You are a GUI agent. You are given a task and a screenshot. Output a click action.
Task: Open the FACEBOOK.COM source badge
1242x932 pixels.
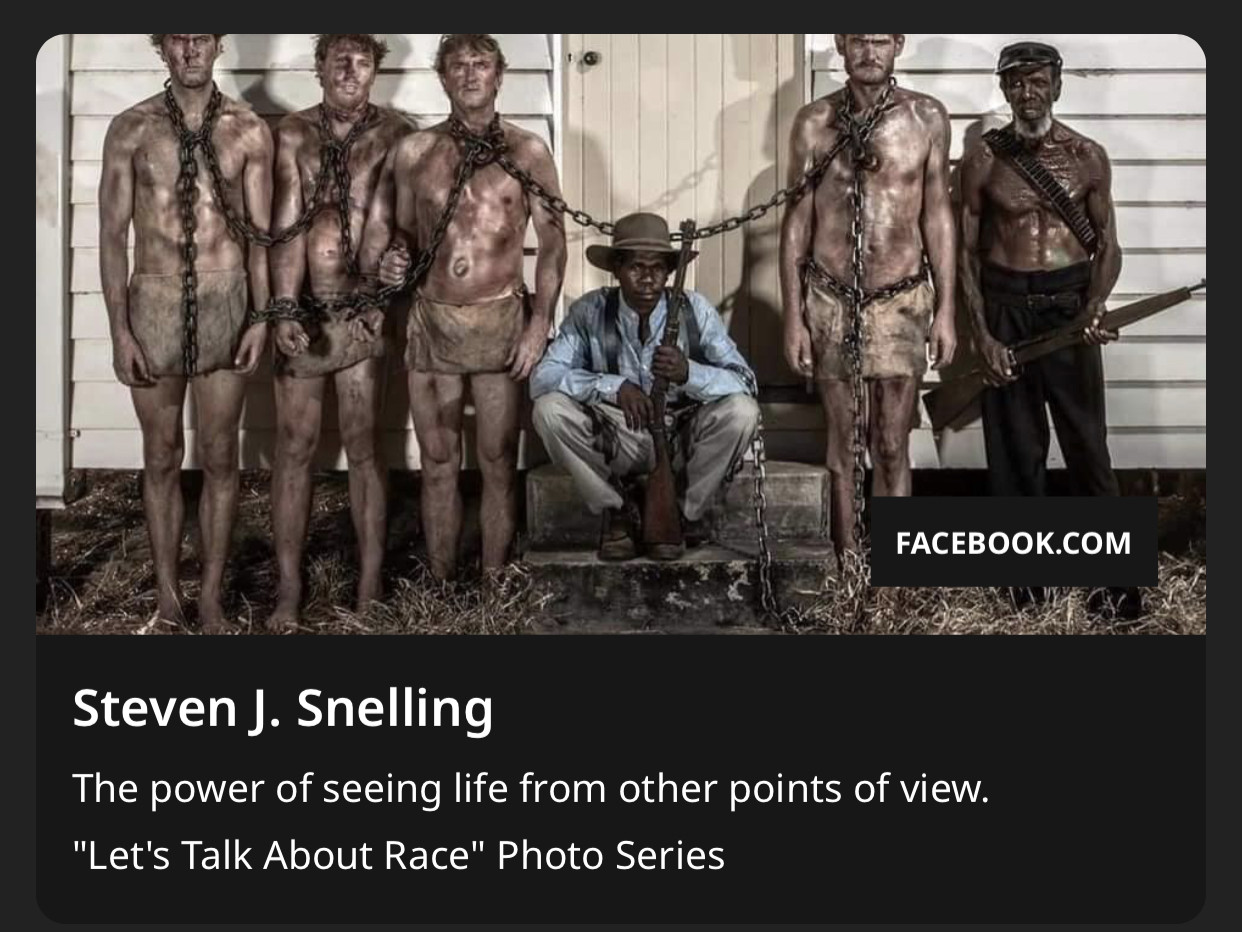click(1014, 542)
